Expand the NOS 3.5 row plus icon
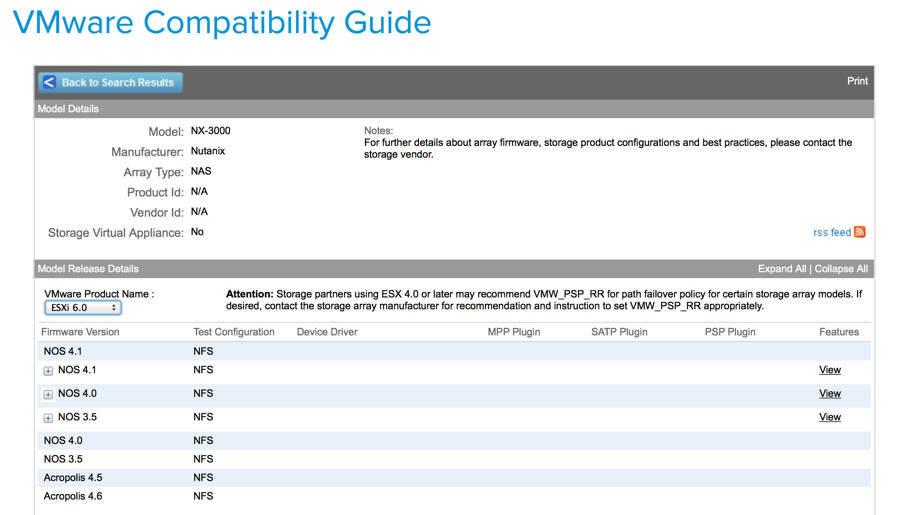The height and width of the screenshot is (515, 900). pyautogui.click(x=48, y=418)
